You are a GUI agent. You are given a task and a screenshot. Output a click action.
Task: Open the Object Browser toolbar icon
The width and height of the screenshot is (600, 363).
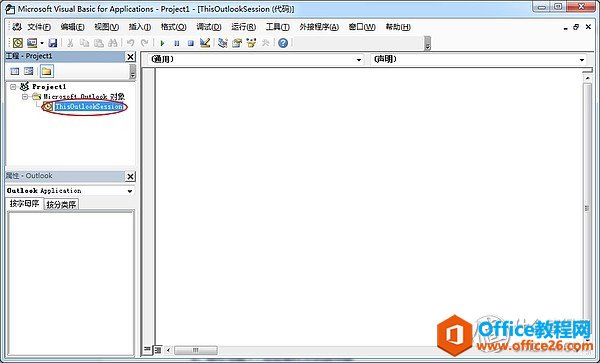click(251, 43)
